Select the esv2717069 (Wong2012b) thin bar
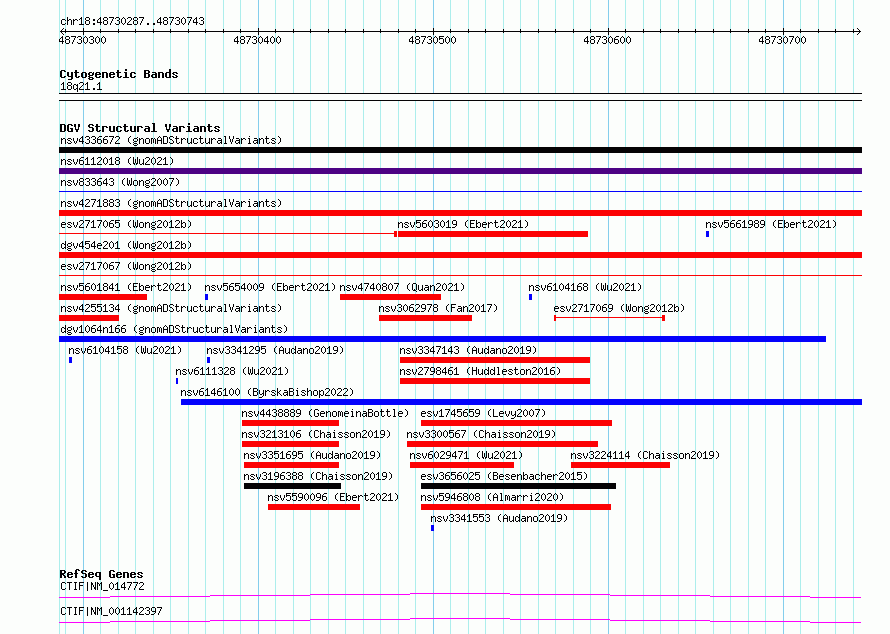 (x=610, y=318)
